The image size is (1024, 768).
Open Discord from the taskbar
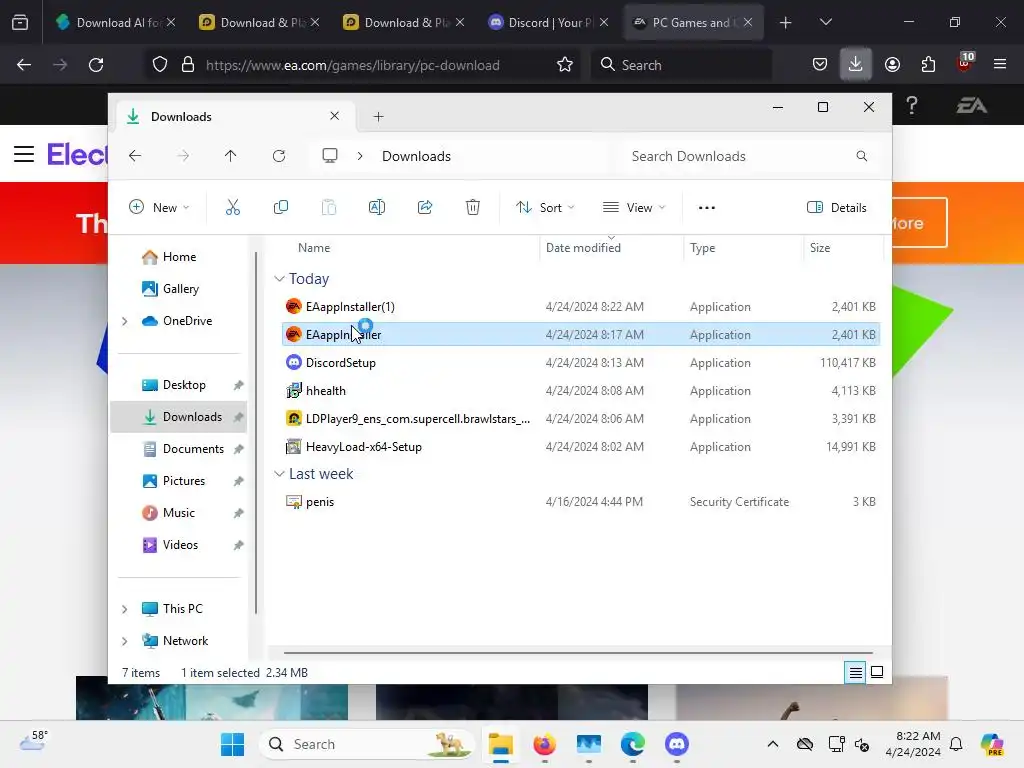(677, 744)
